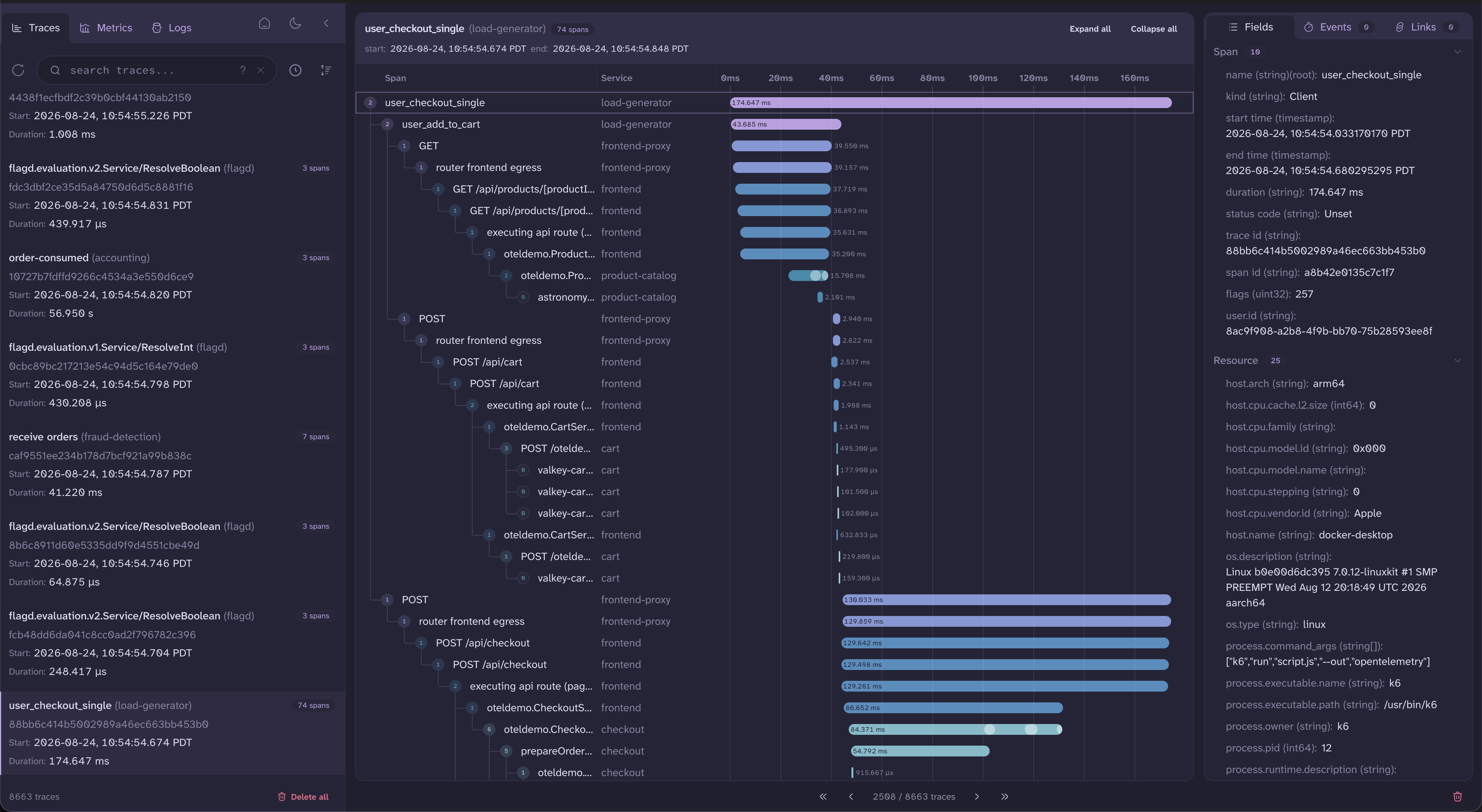Click the trace id value 88bb6c414b5002989a46ec663bb453b0
The width and height of the screenshot is (1482, 812).
(x=1326, y=251)
